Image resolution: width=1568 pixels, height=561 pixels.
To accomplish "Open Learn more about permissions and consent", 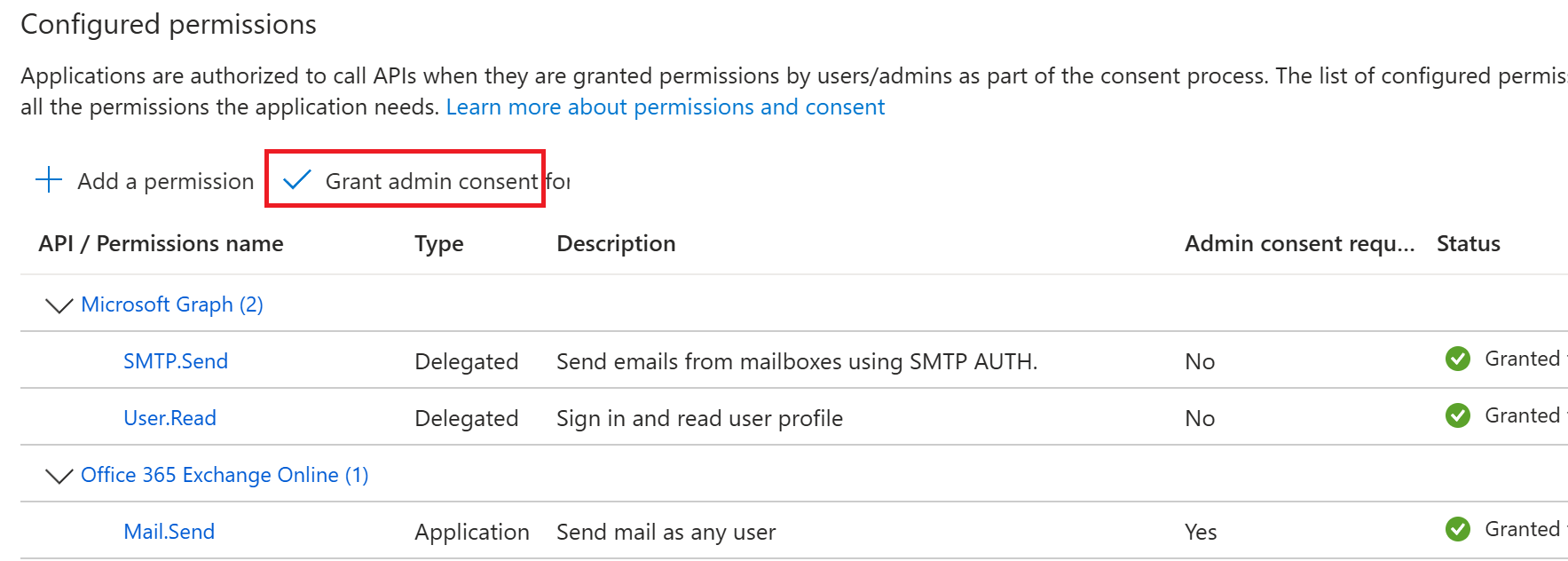I will pyautogui.click(x=666, y=107).
